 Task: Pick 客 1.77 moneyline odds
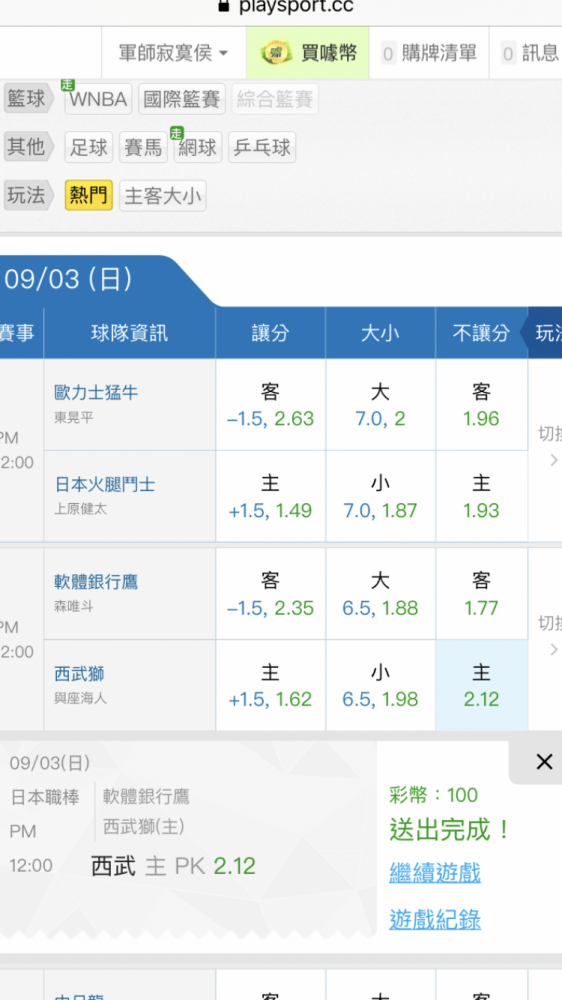[x=482, y=594]
